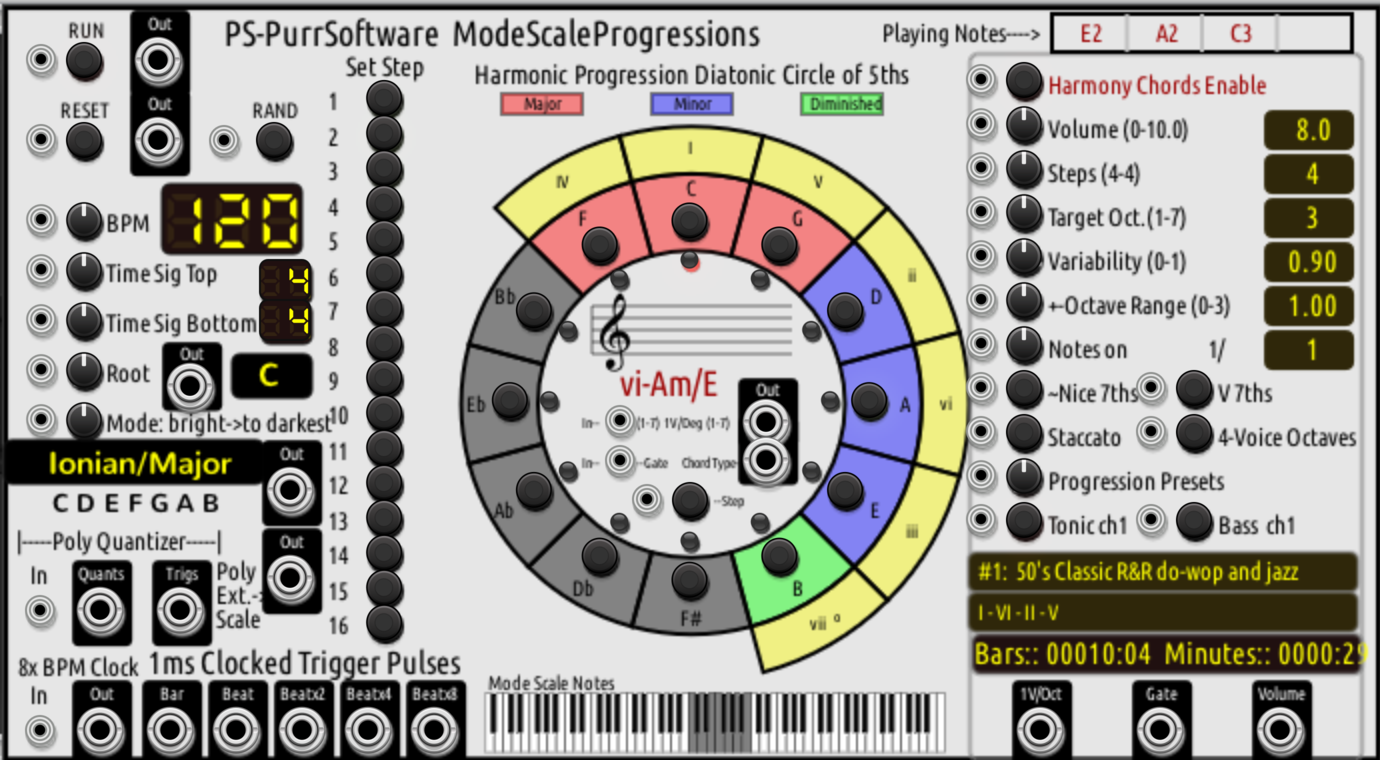Click the RUN button knob
The height and width of the screenshot is (760, 1380).
(x=85, y=62)
